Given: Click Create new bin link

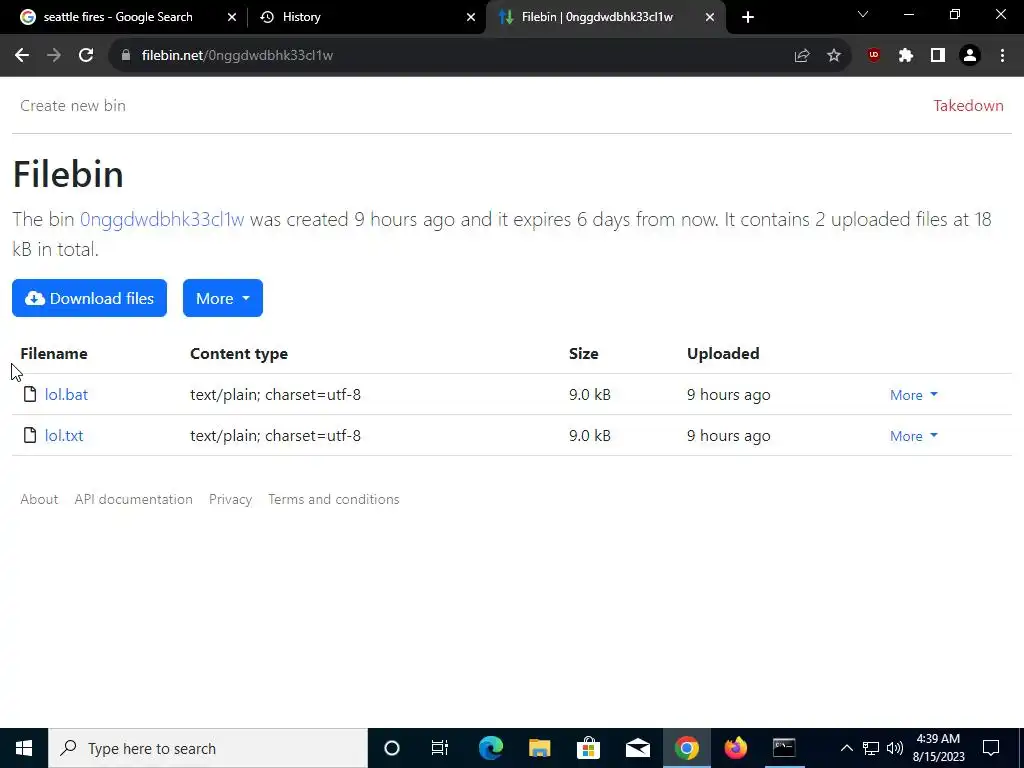Looking at the screenshot, I should coord(72,106).
